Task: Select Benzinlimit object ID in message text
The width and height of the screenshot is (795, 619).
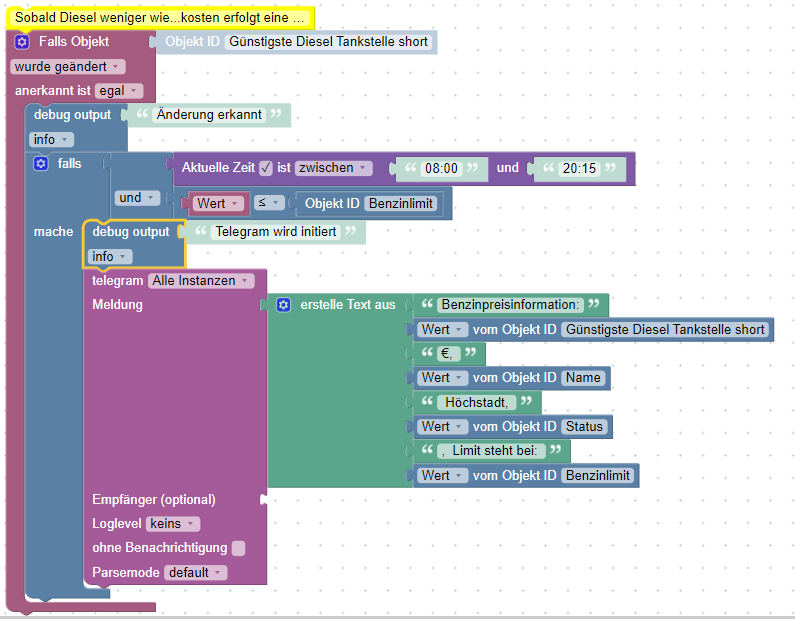Action: [598, 476]
